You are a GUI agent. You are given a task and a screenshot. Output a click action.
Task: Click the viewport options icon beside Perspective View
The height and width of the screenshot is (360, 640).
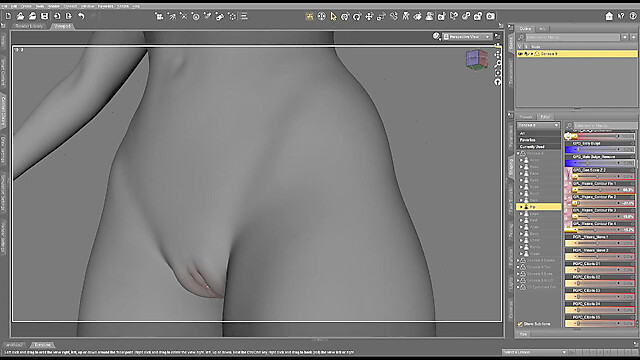click(x=498, y=37)
